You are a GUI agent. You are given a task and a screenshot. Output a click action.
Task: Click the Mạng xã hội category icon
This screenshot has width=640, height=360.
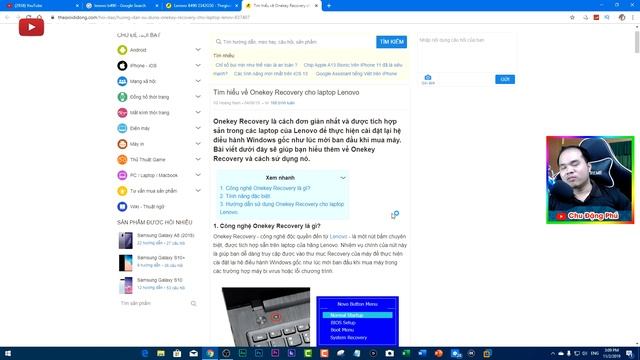(x=122, y=81)
